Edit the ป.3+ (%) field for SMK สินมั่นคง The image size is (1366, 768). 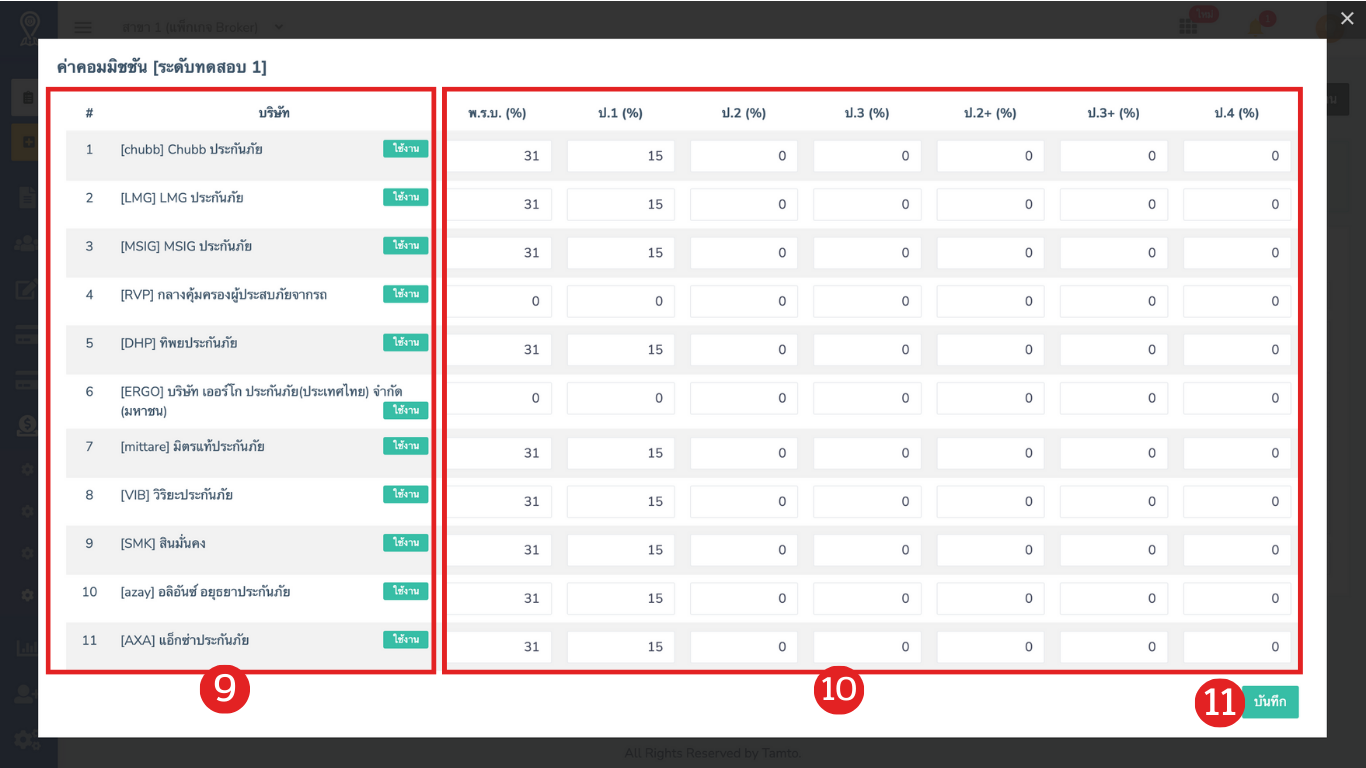pyautogui.click(x=1114, y=550)
